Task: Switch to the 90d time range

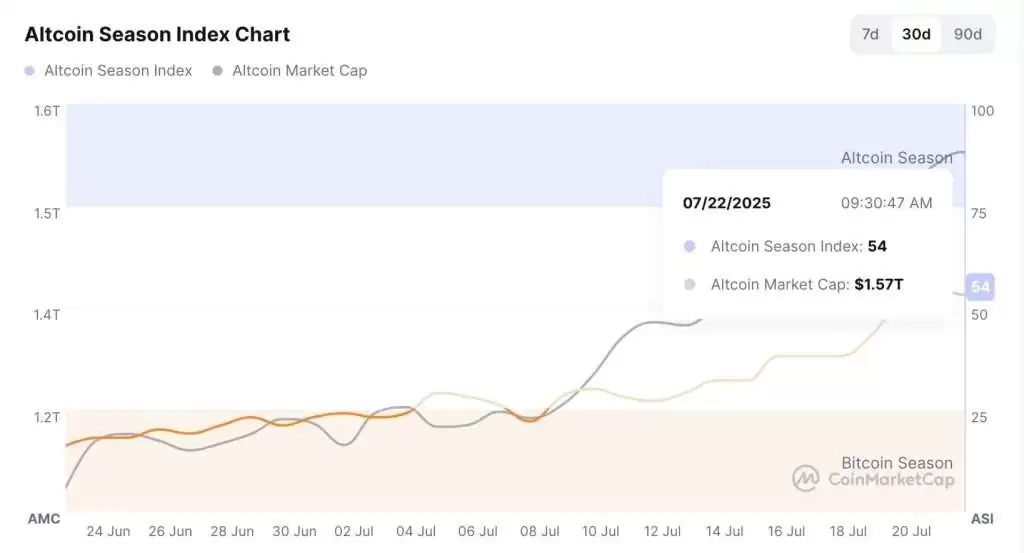Action: pos(967,34)
